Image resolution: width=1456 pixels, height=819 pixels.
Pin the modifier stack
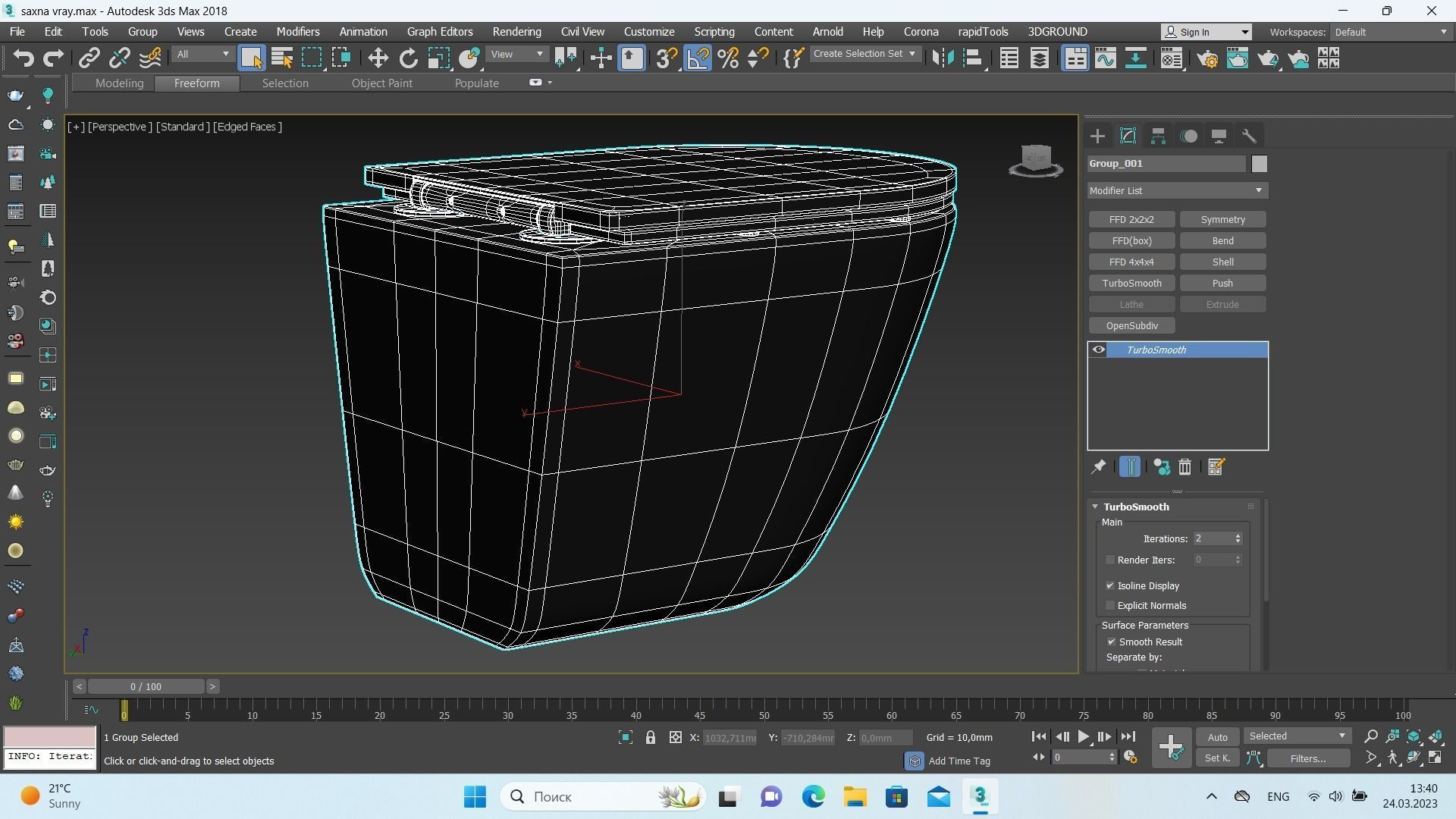coord(1098,467)
